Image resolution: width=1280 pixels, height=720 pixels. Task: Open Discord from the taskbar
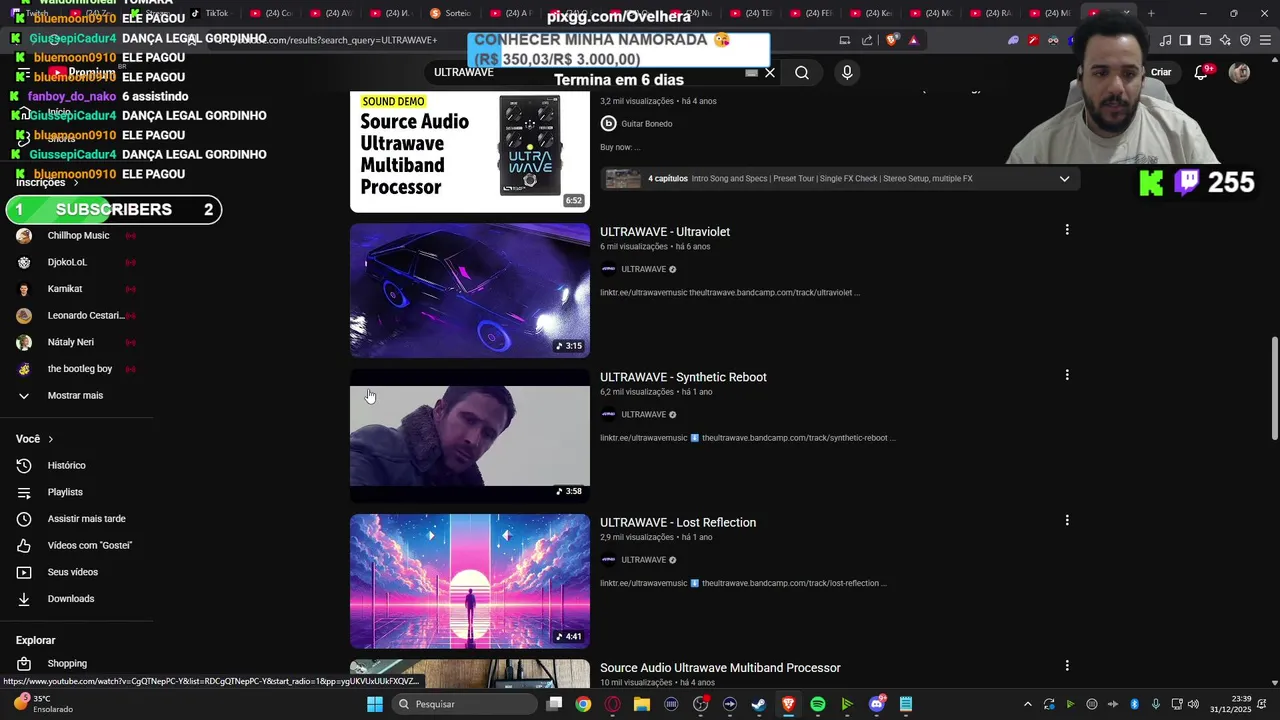click(877, 704)
